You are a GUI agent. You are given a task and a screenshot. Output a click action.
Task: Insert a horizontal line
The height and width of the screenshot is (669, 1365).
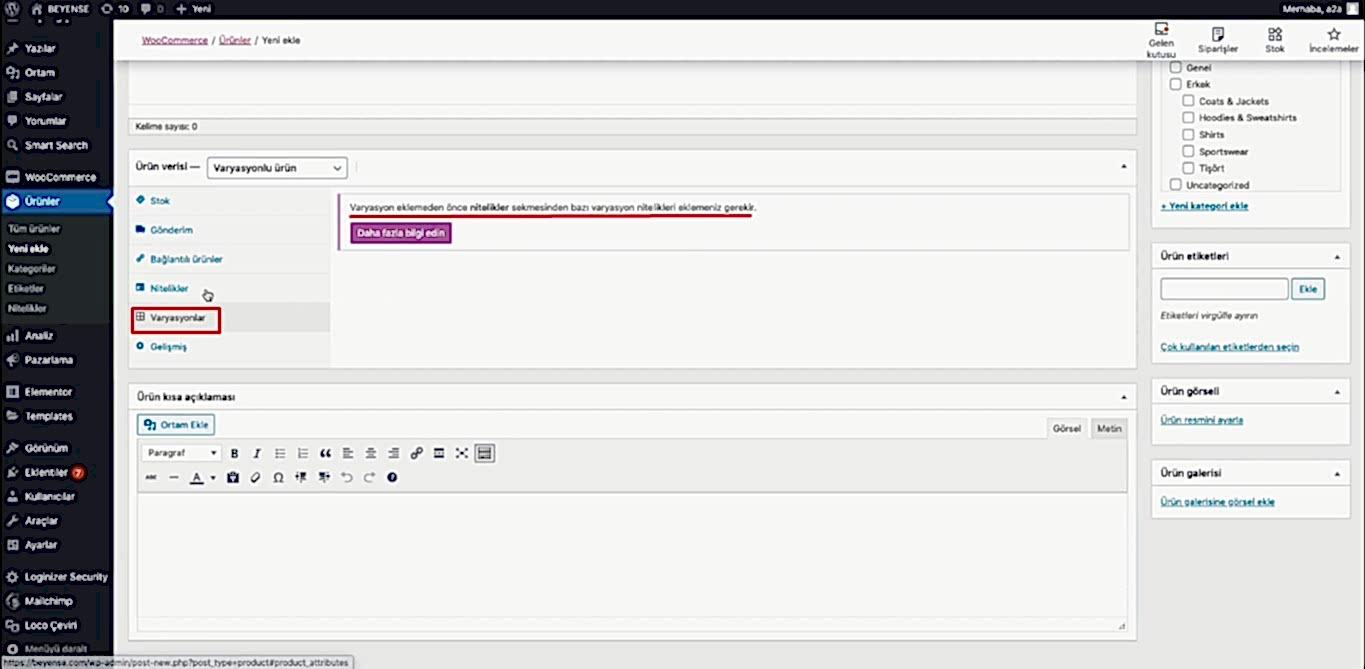click(x=174, y=478)
